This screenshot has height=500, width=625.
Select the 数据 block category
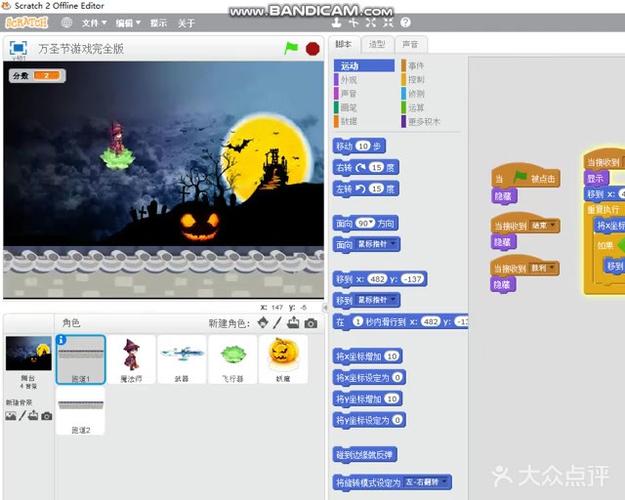pos(364,122)
